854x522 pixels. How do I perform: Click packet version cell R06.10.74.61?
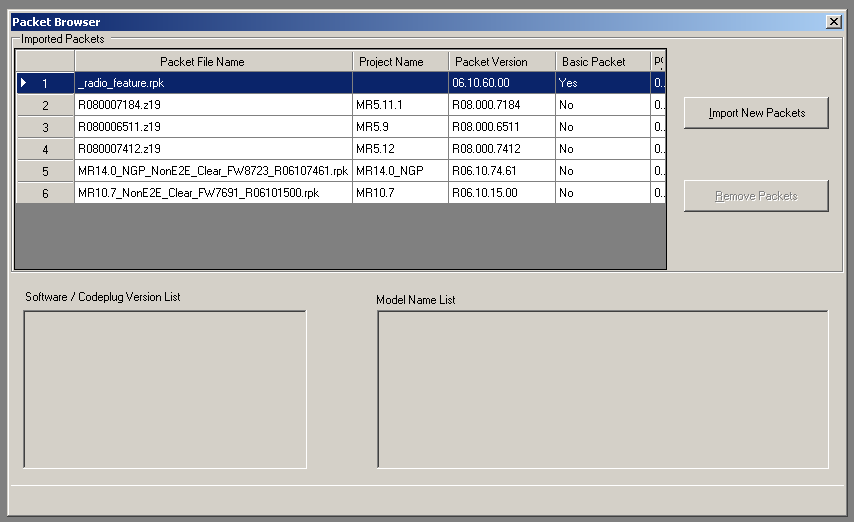coord(501,171)
